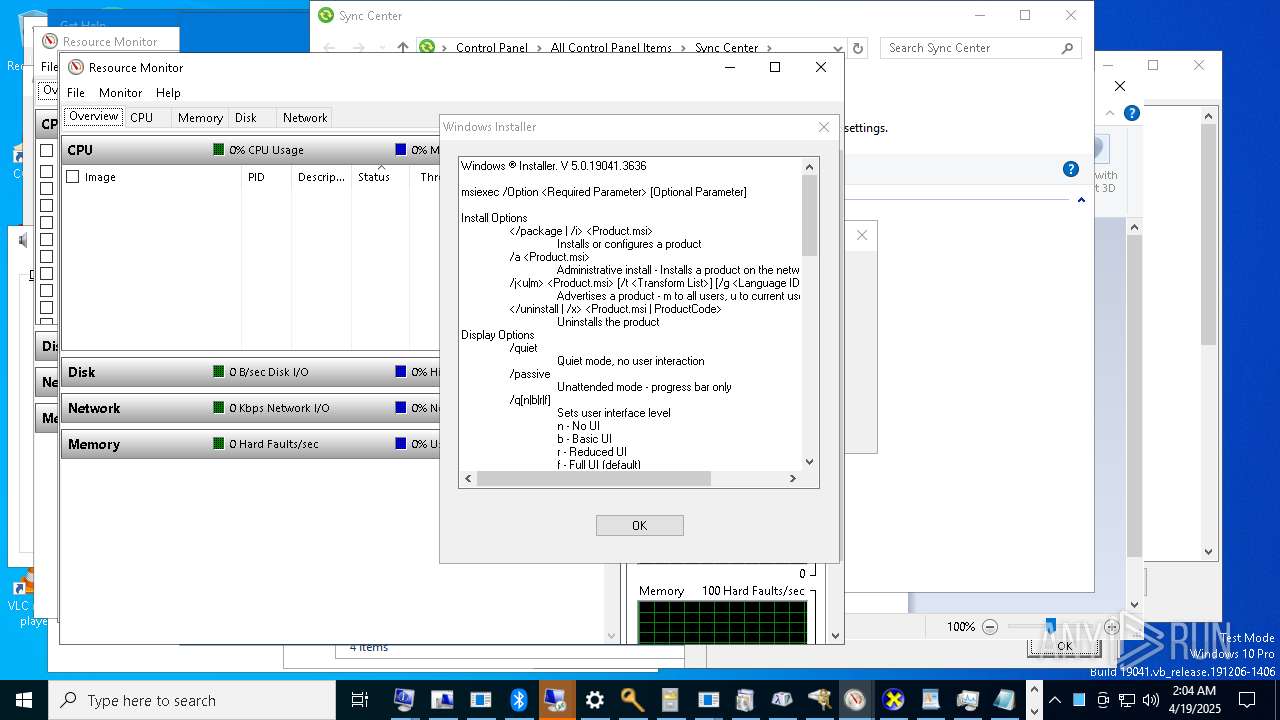This screenshot has width=1280, height=720.
Task: Click the Sync Center title bar icon
Action: coord(326,15)
